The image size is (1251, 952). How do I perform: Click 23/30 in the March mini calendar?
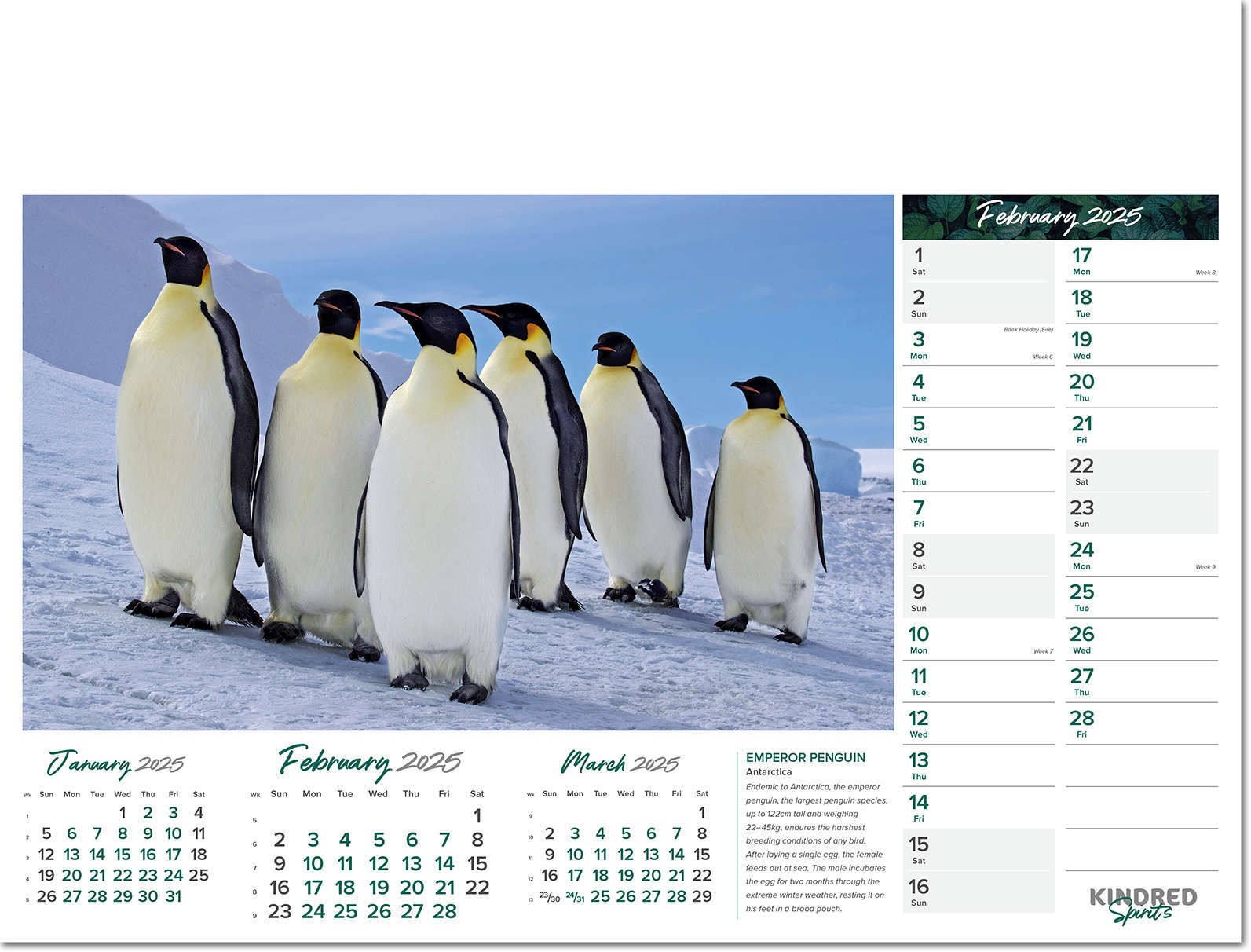tap(550, 897)
